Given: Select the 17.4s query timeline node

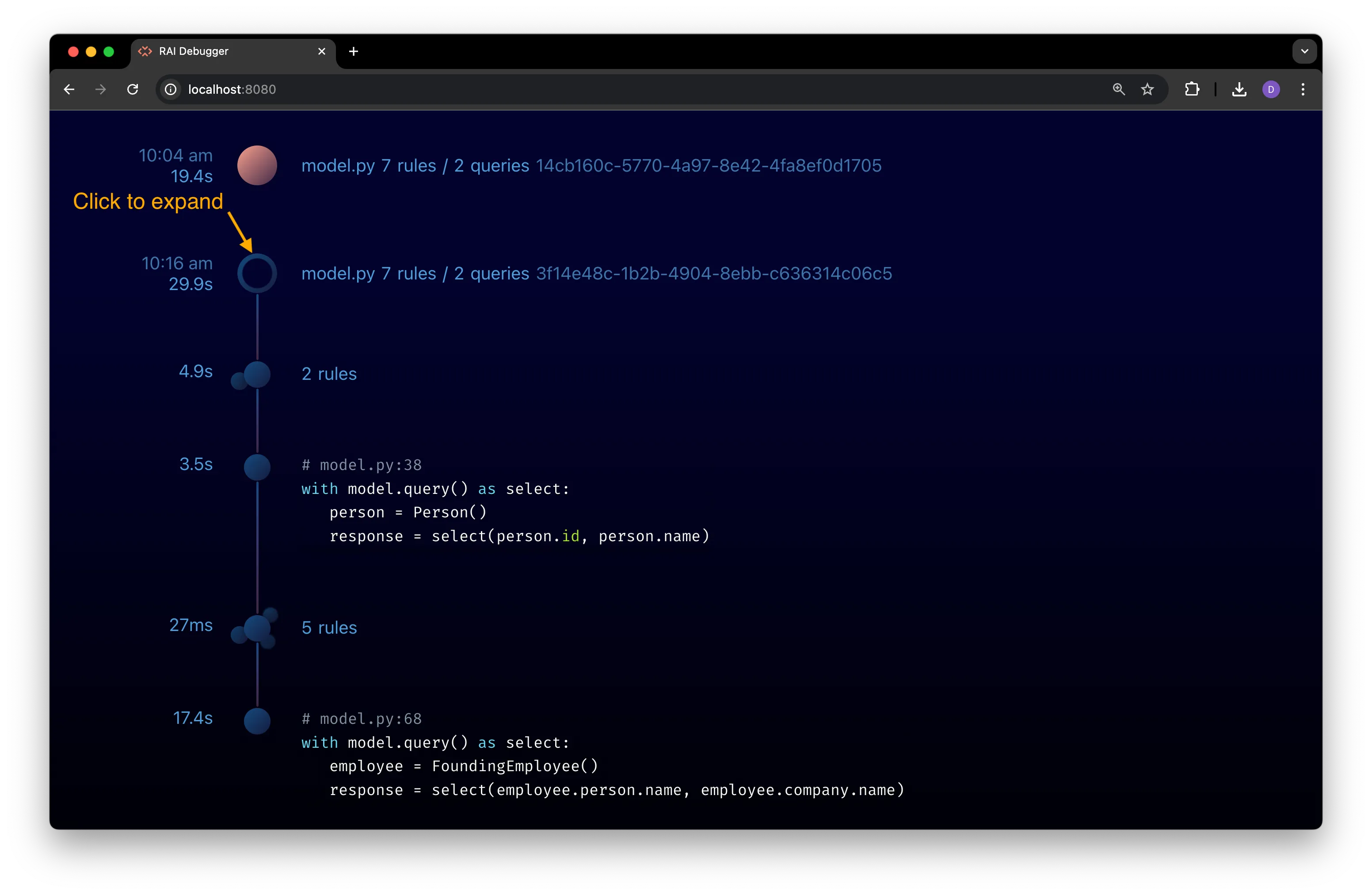Looking at the screenshot, I should (x=257, y=721).
